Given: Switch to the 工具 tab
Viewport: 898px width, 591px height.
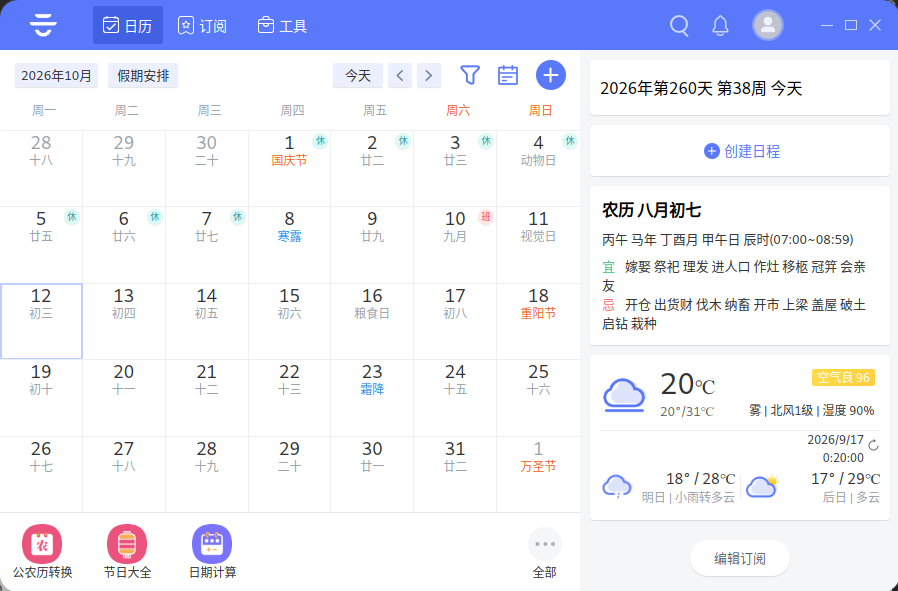Looking at the screenshot, I should click(282, 25).
